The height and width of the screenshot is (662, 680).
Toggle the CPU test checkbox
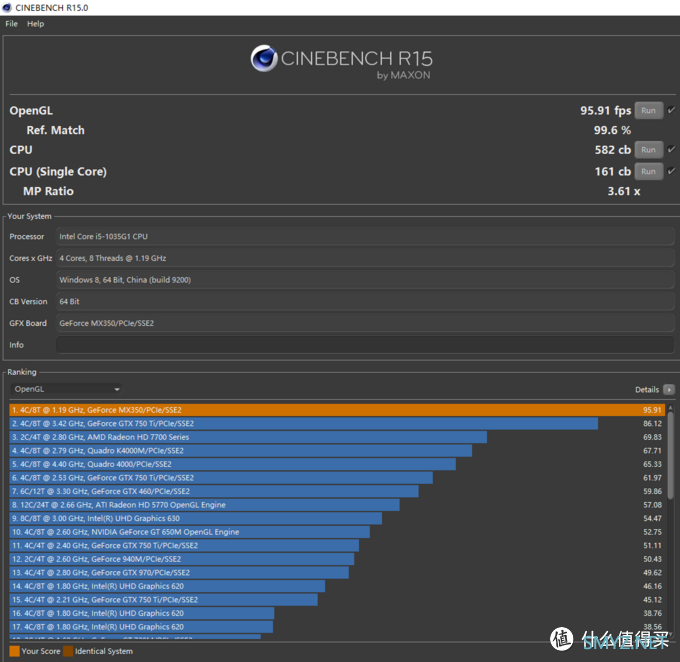pyautogui.click(x=671, y=149)
